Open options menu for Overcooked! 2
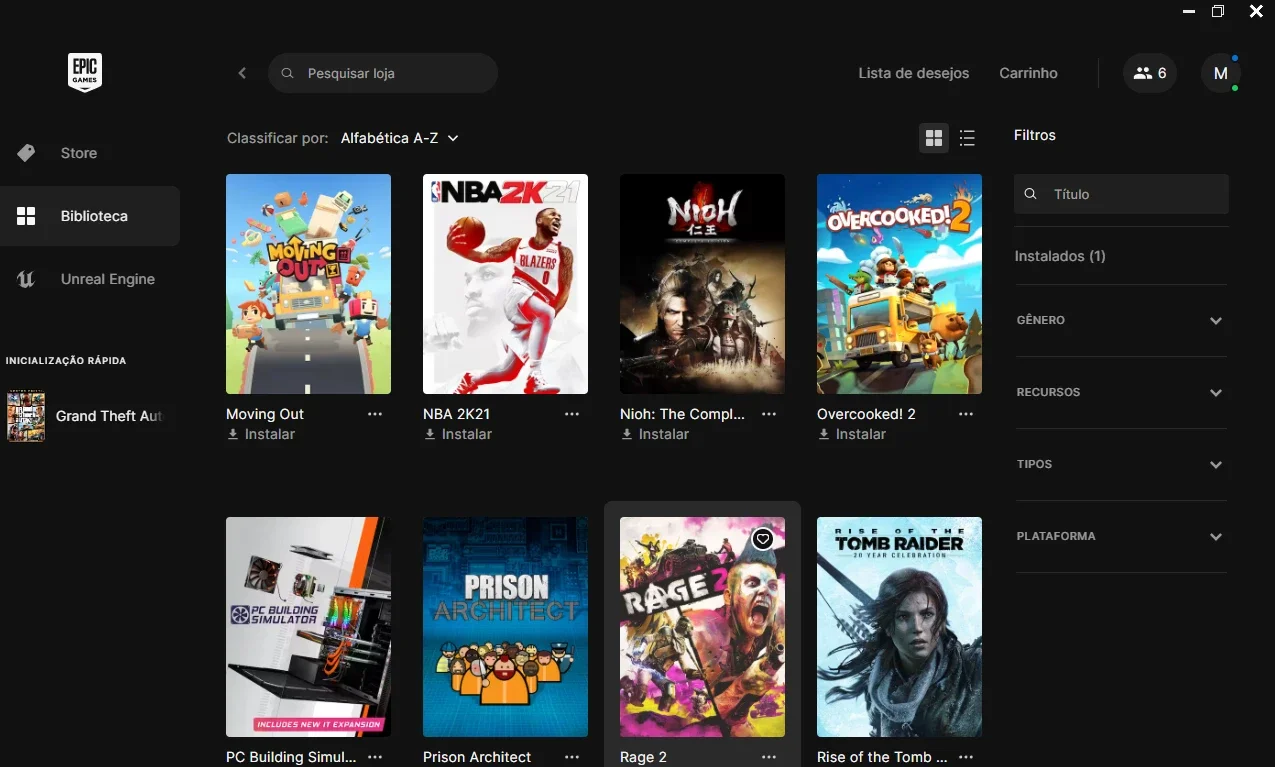The width and height of the screenshot is (1275, 767). click(966, 414)
